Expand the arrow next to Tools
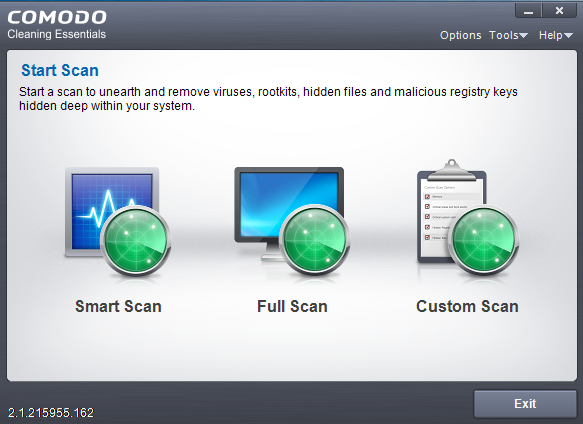 524,36
